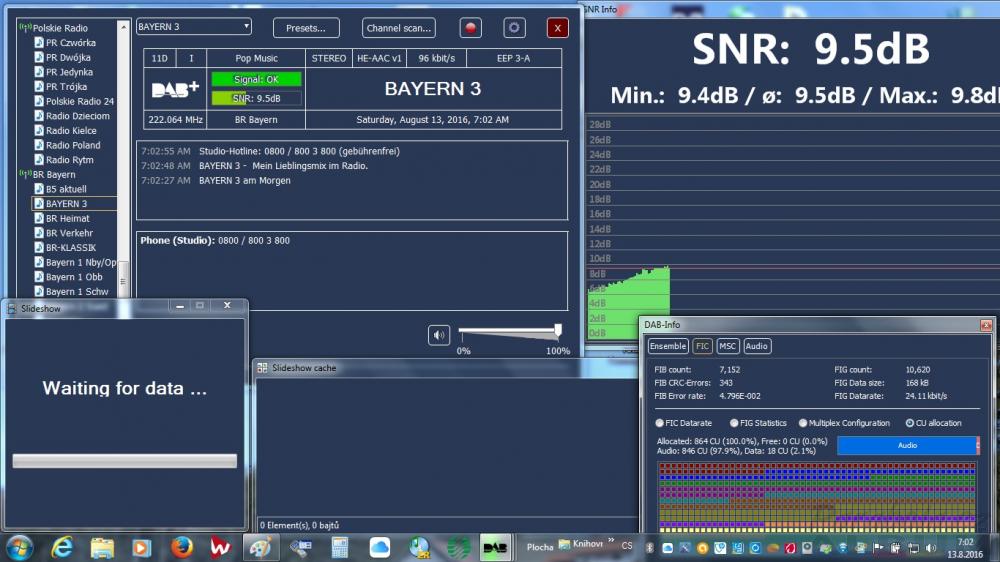Launch Firefox from the taskbar
Viewport: 1000px width, 562px height.
(182, 547)
